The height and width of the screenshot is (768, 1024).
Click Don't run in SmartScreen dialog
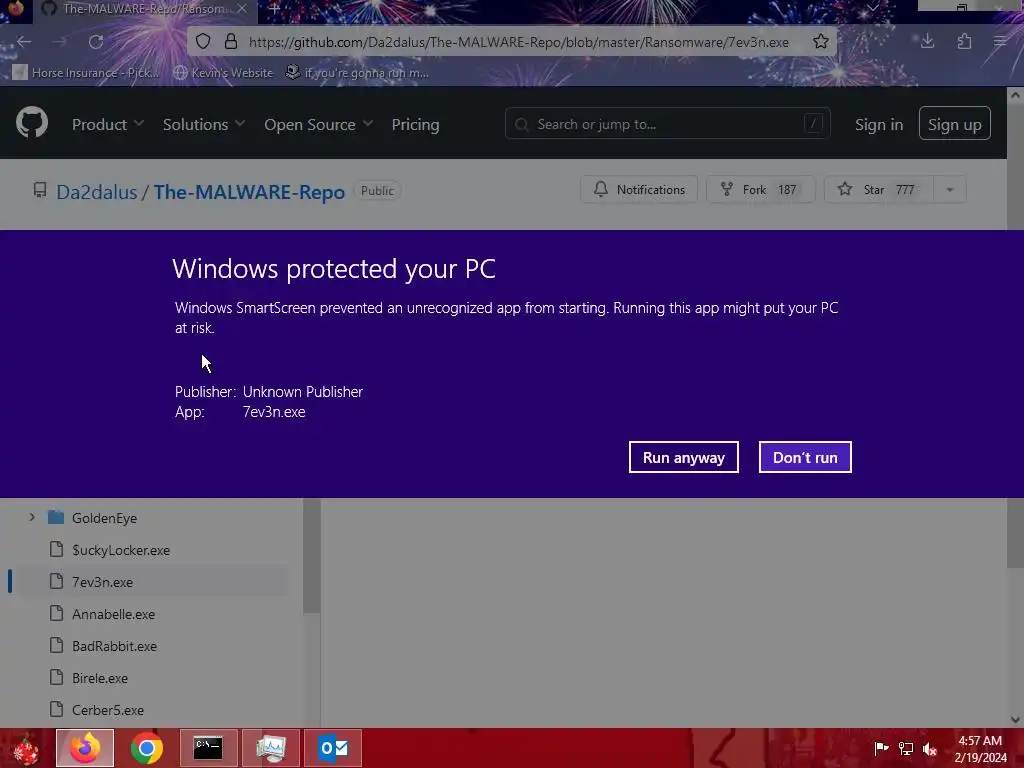[805, 457]
